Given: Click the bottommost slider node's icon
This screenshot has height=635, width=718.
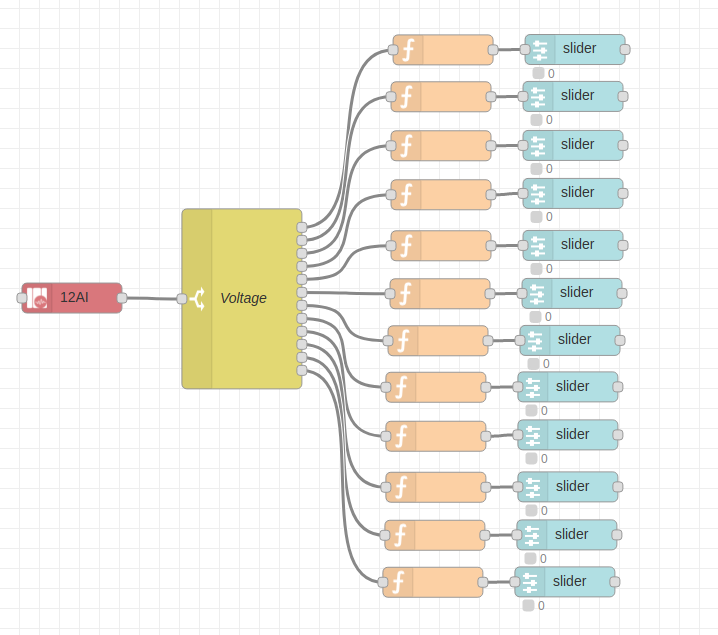Looking at the screenshot, I should click(x=530, y=582).
